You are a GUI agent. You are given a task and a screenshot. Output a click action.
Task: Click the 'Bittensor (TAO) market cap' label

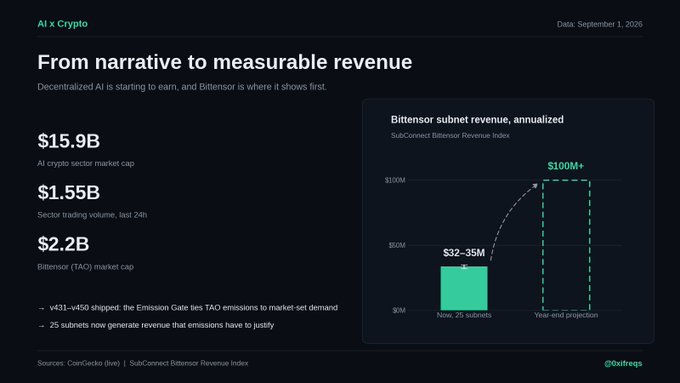(x=85, y=267)
